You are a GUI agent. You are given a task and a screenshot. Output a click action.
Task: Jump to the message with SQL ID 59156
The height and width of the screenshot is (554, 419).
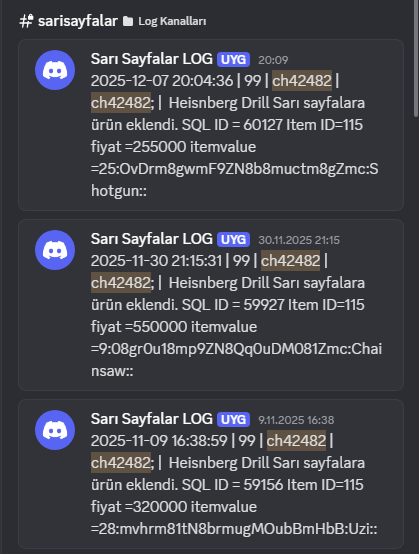211,474
